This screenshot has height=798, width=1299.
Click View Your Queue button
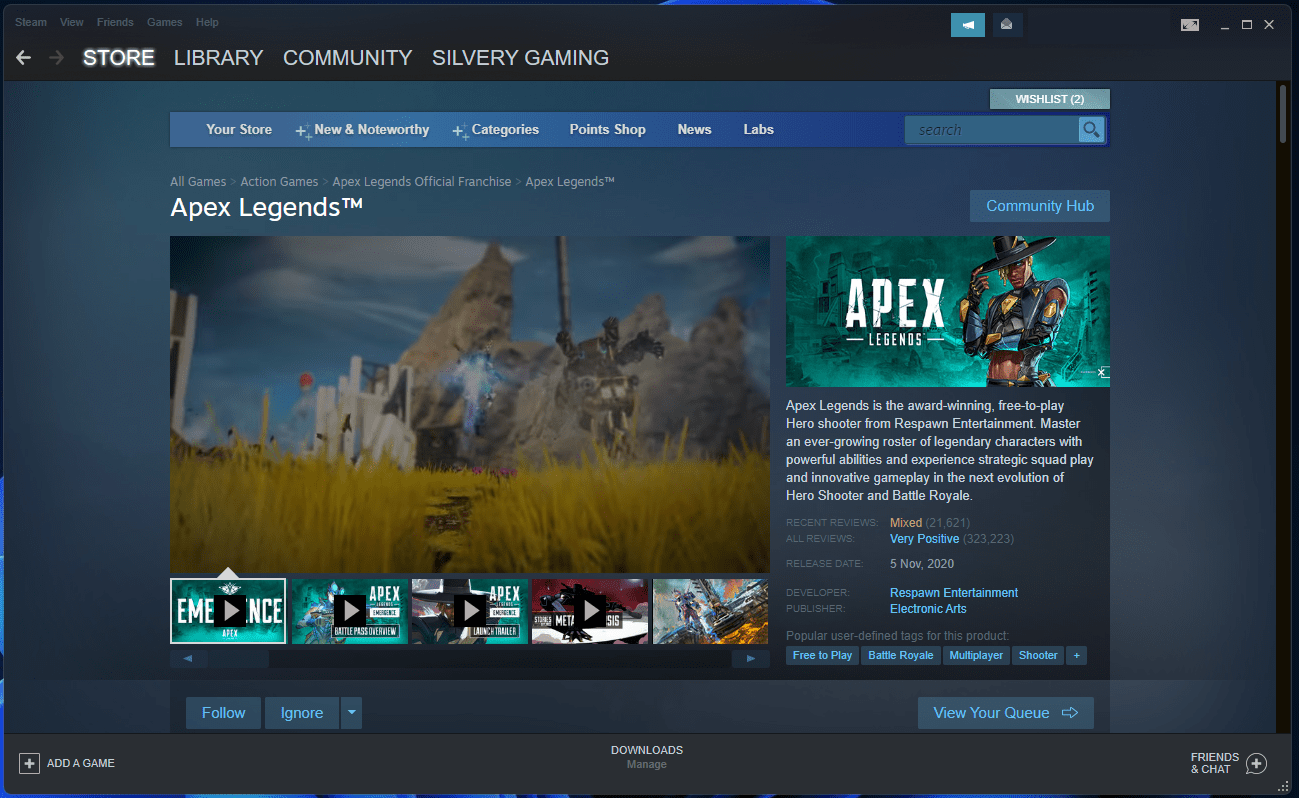click(1006, 713)
